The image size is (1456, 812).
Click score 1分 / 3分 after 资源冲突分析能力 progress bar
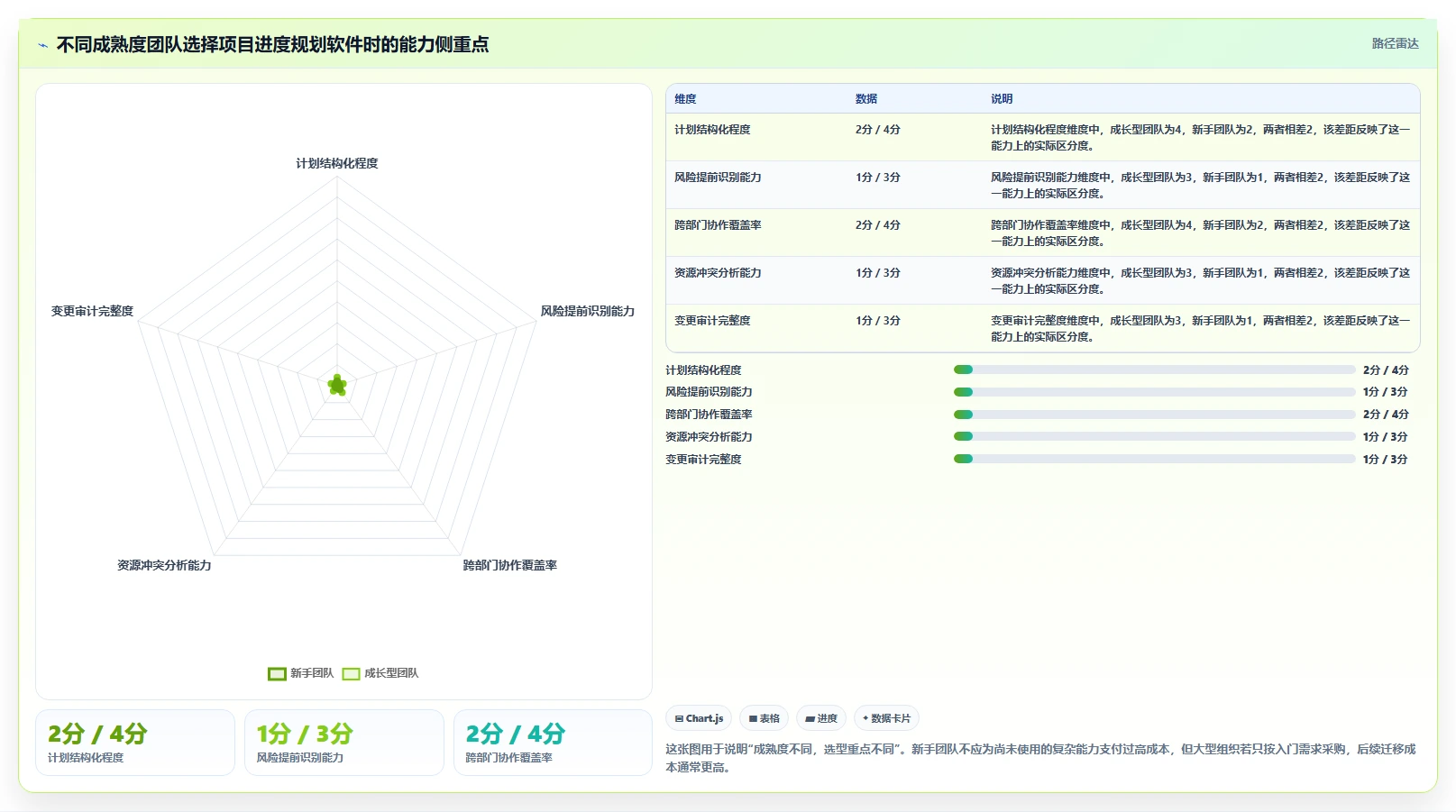tap(1386, 437)
